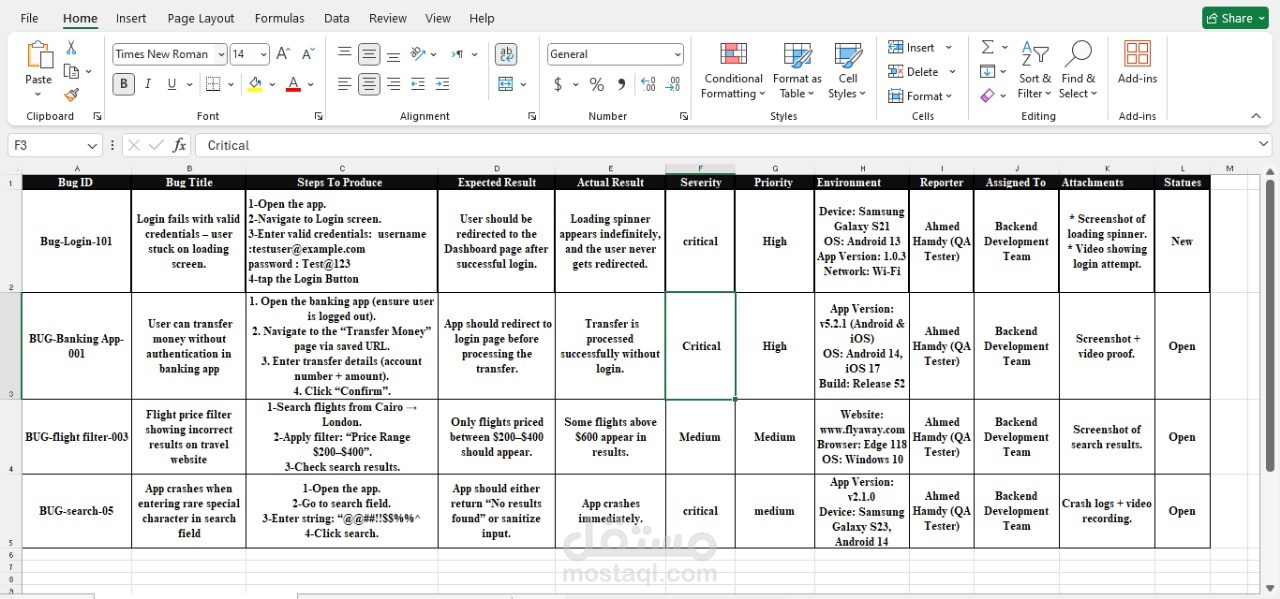Apply Comma Style format
Image resolution: width=1280 pixels, height=599 pixels.
point(622,84)
